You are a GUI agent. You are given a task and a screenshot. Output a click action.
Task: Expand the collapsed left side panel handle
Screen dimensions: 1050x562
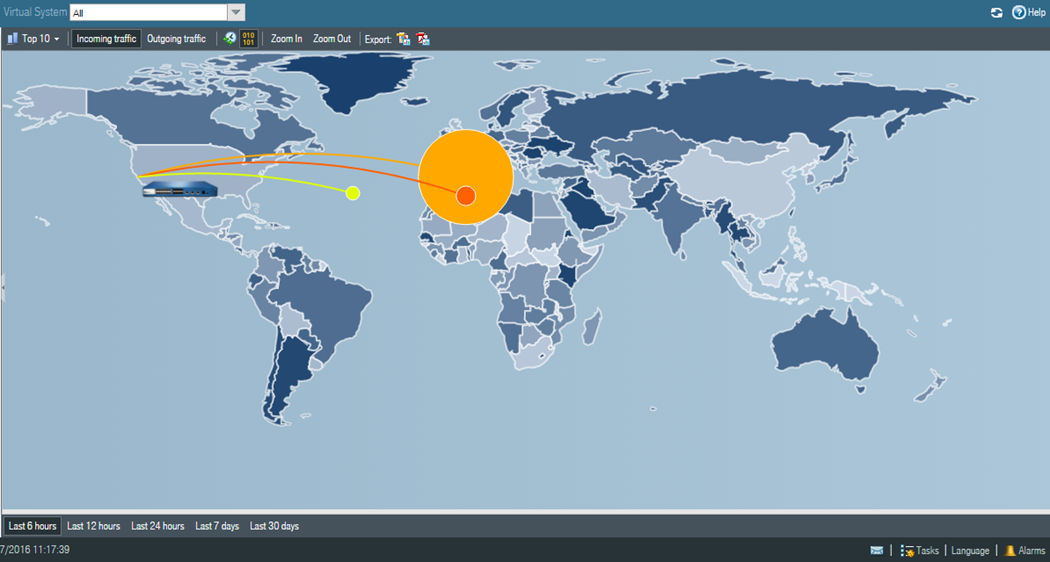(3, 288)
